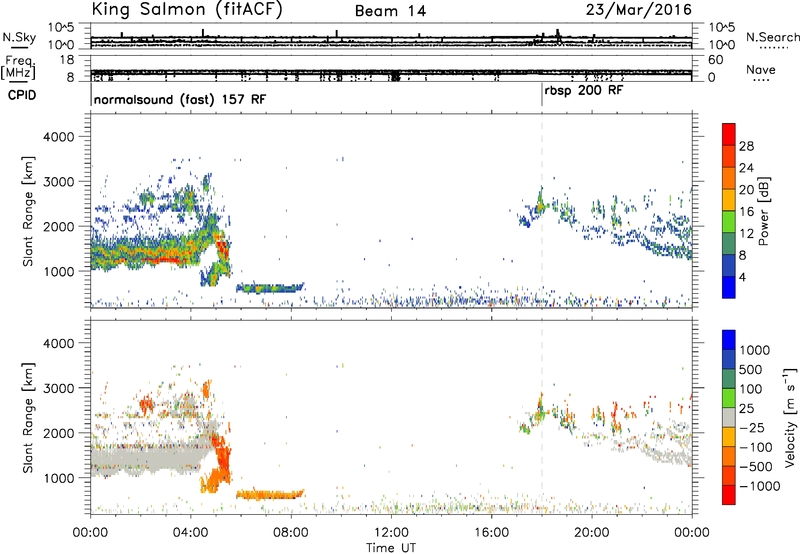Click the "20:00" time tick label
The height and width of the screenshot is (554, 800).
coord(591,533)
